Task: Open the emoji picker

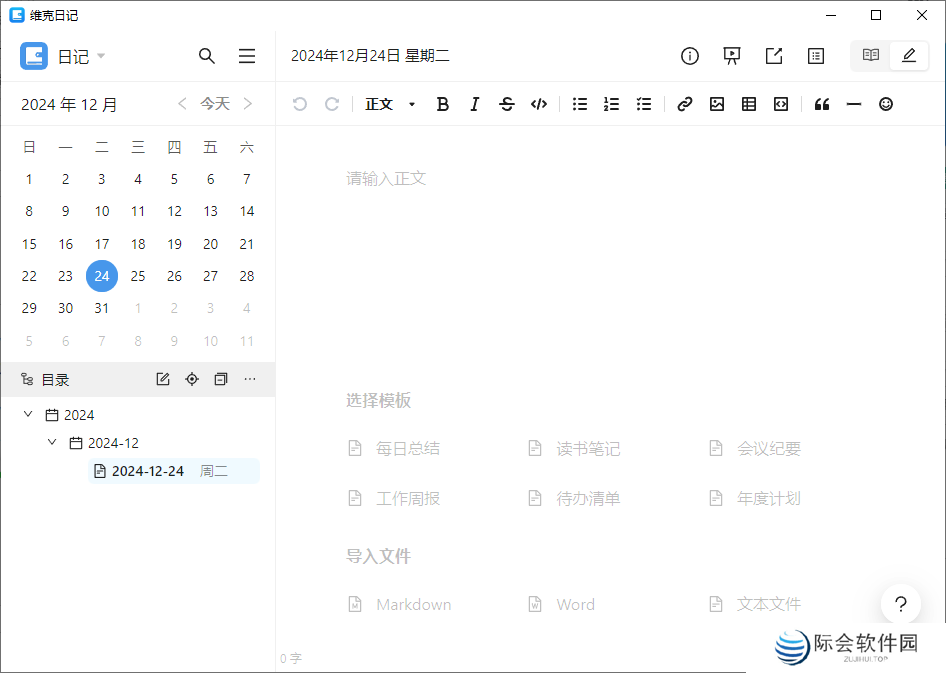Action: point(885,103)
